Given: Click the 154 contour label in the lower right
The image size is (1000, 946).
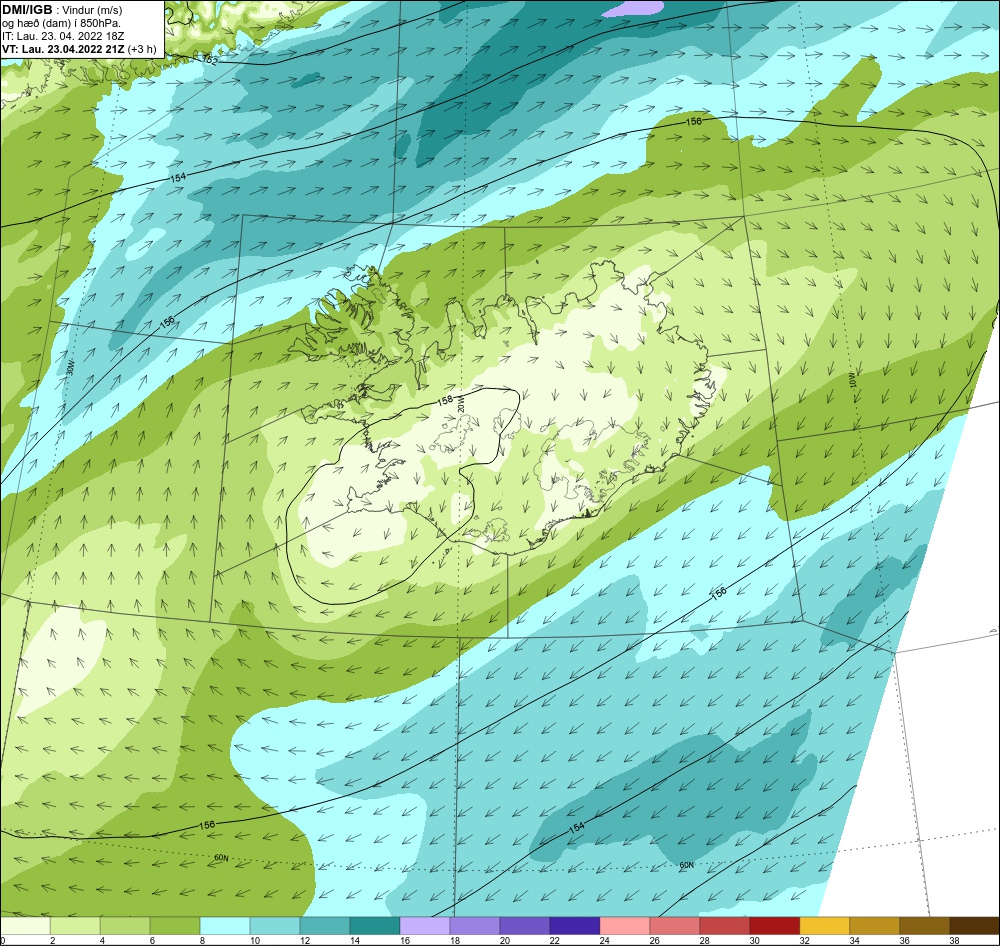Looking at the screenshot, I should pos(576,827).
